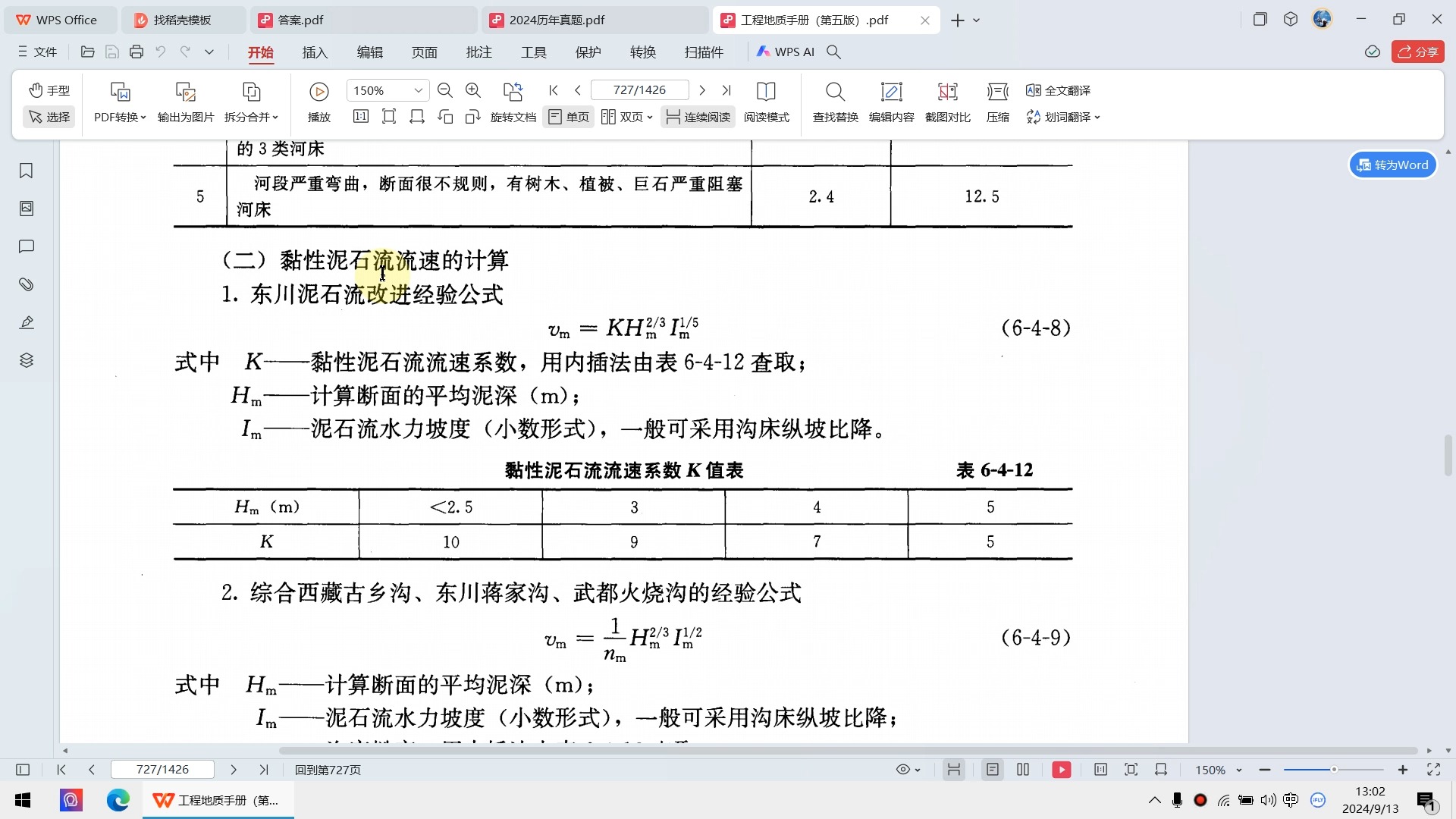
Task: Rotate page clockwise in toolbar
Action: click(x=473, y=116)
